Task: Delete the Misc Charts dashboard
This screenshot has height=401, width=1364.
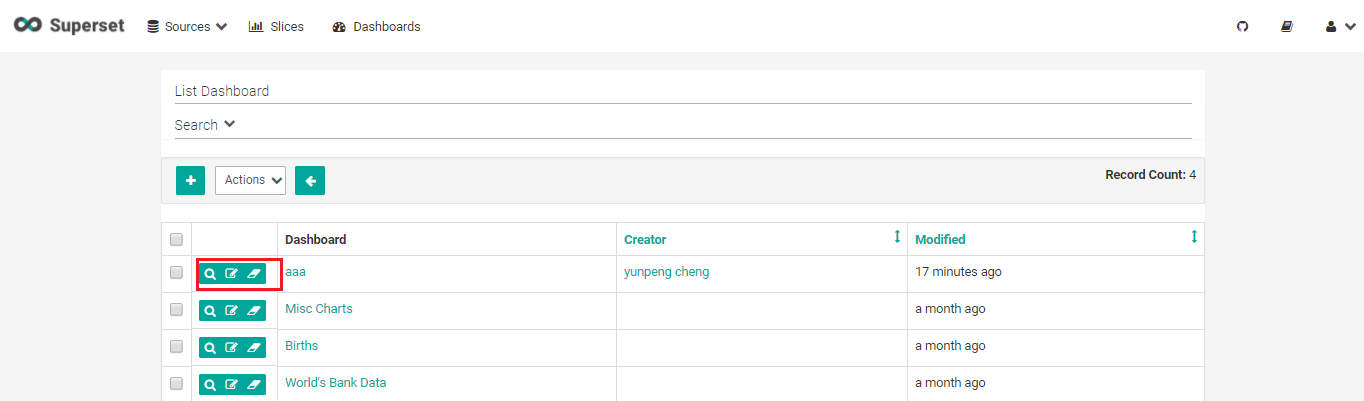Action: coord(254,310)
